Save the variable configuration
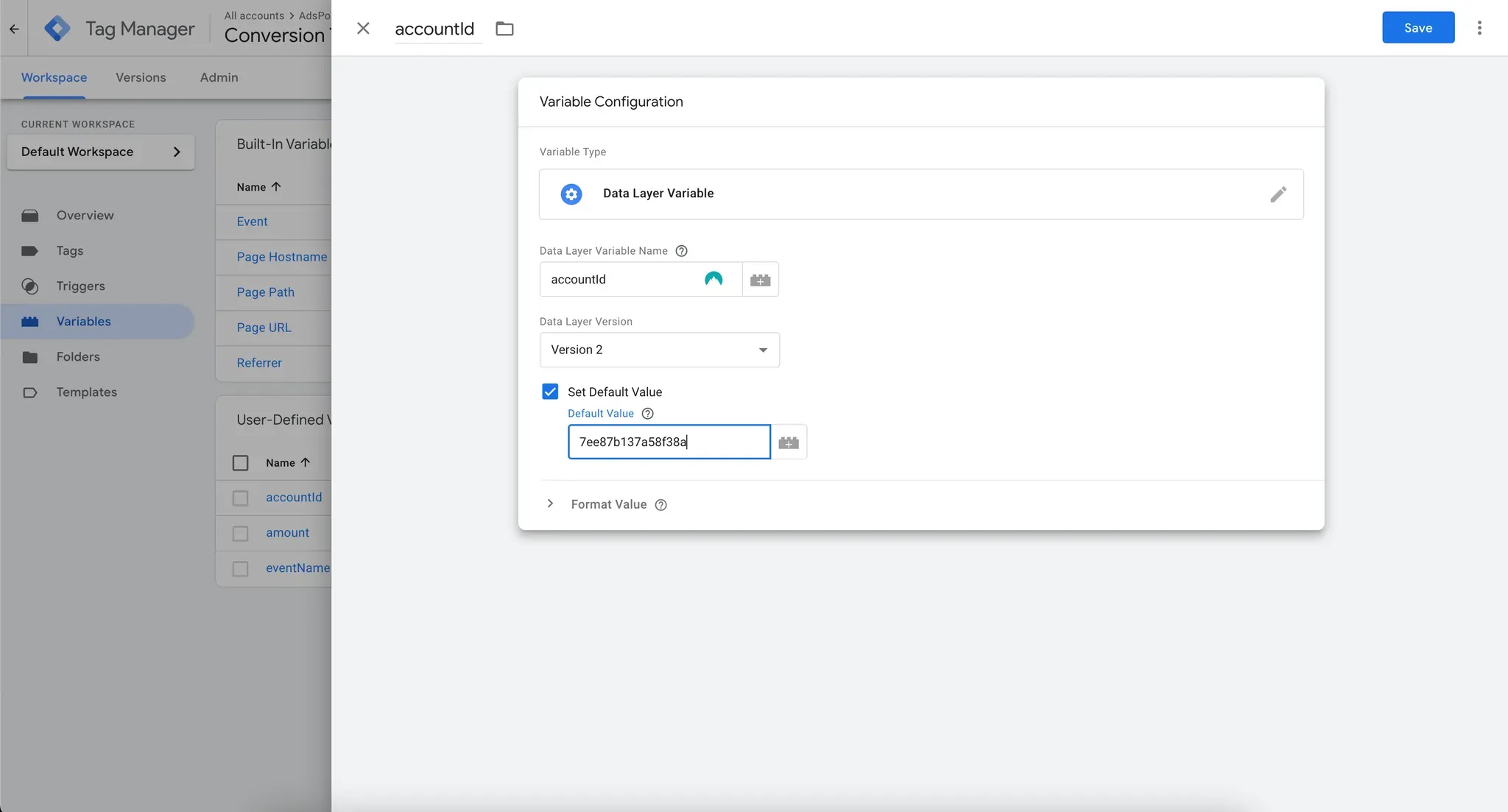The image size is (1508, 812). [x=1417, y=28]
